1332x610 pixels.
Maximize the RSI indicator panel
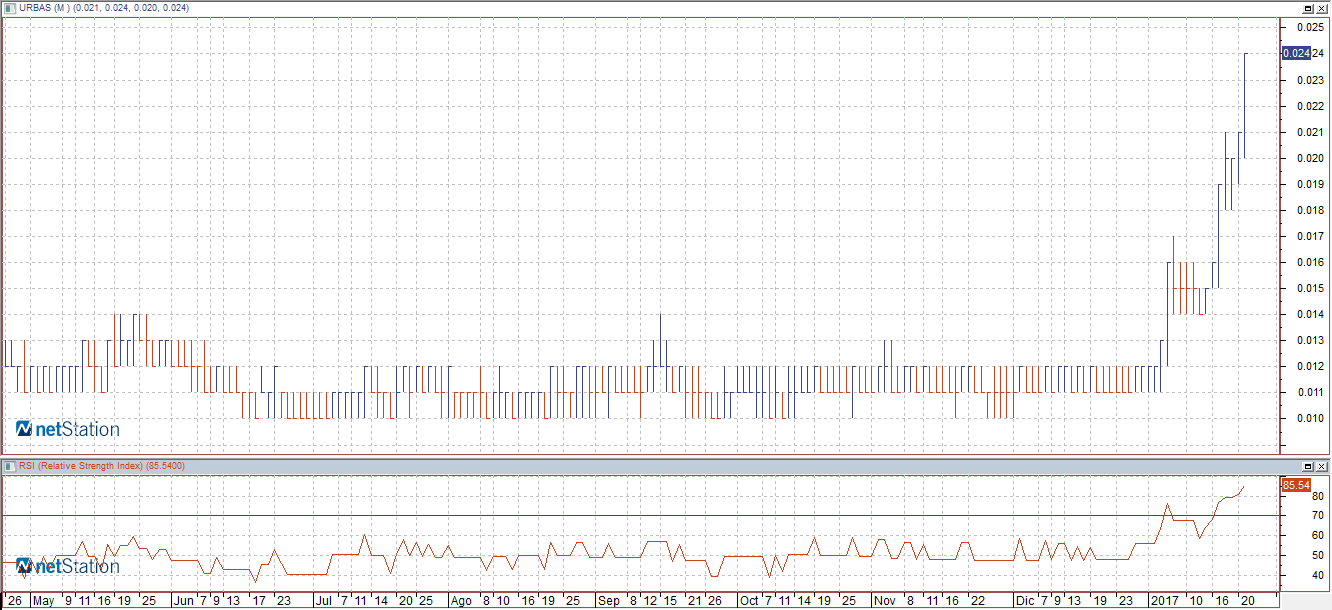[x=1308, y=467]
